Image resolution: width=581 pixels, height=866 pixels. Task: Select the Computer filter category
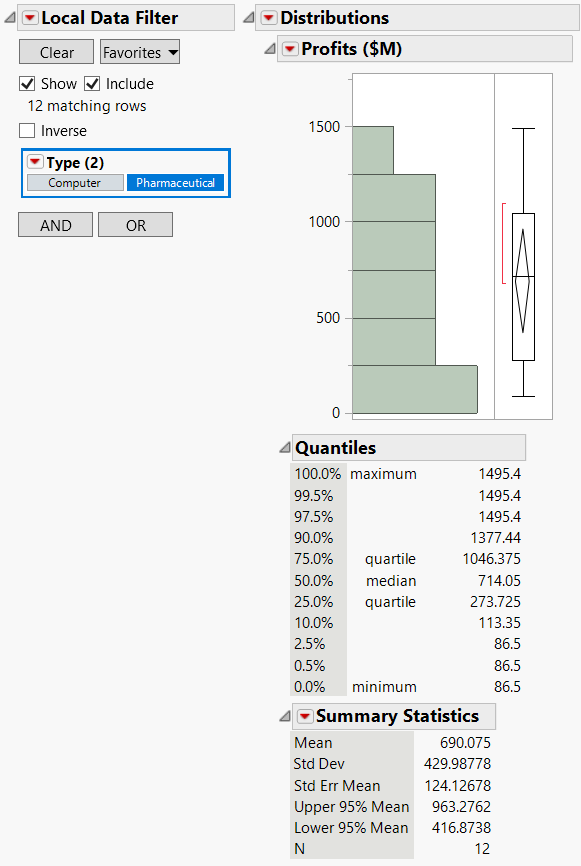coord(75,182)
